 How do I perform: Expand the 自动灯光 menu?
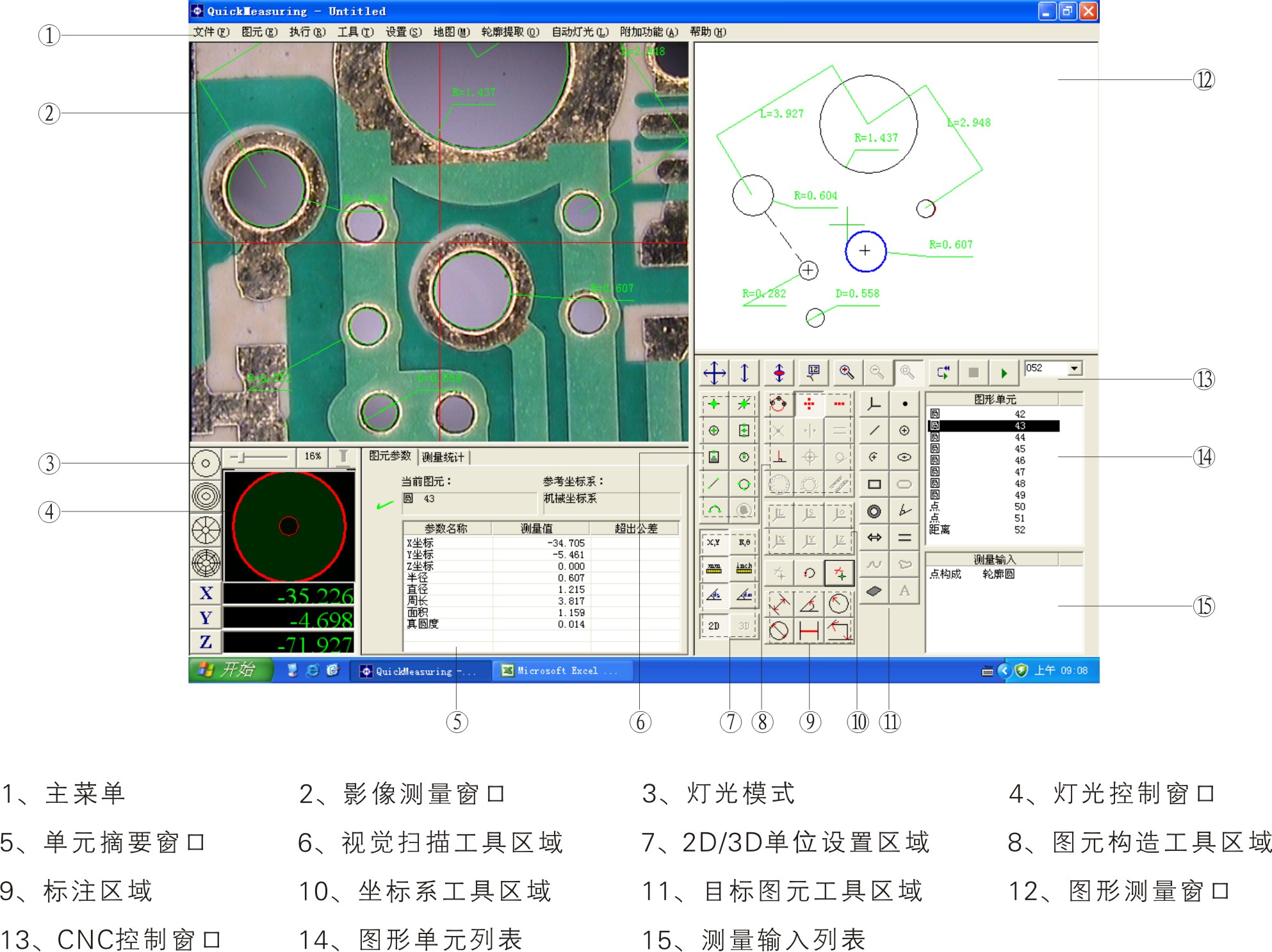coord(580,32)
